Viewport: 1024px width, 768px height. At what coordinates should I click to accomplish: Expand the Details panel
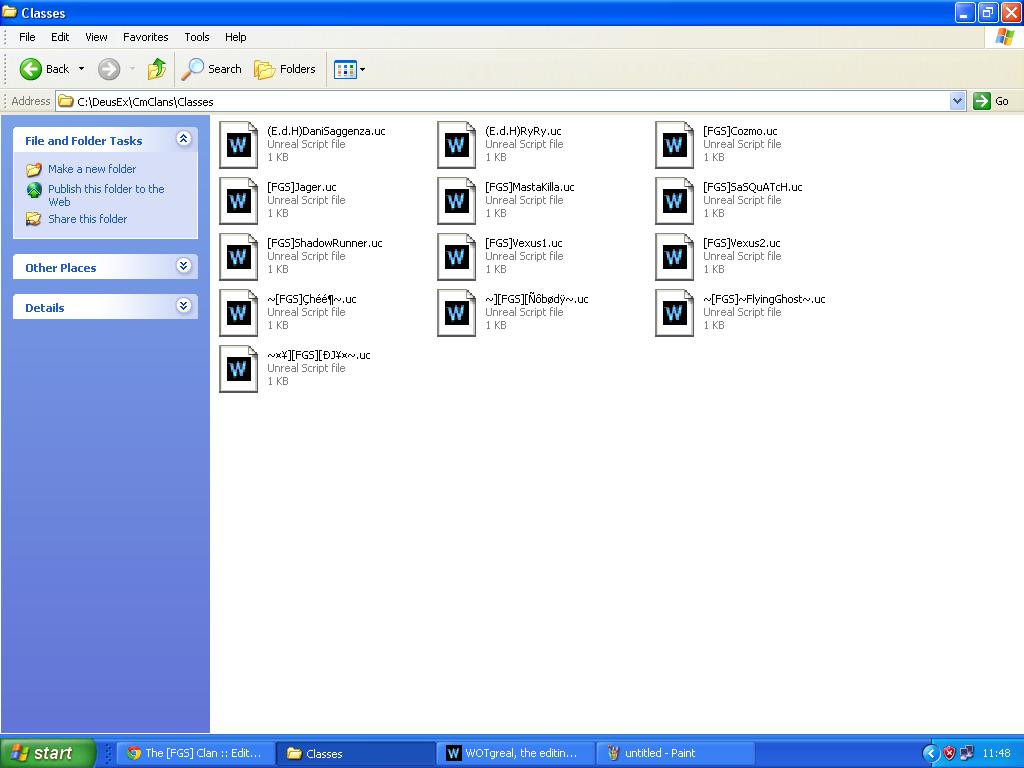click(x=183, y=306)
